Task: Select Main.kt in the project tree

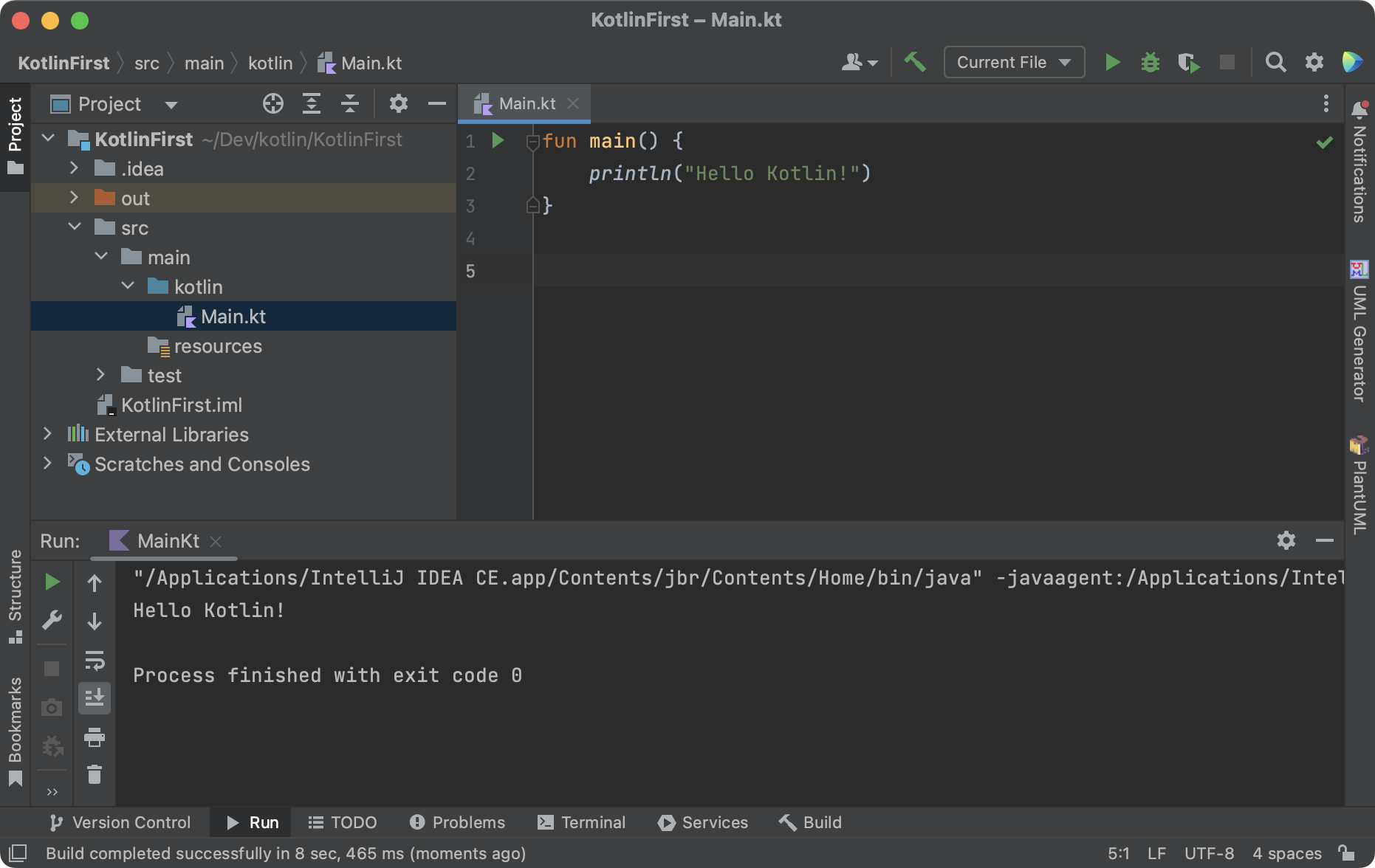Action: click(x=244, y=316)
